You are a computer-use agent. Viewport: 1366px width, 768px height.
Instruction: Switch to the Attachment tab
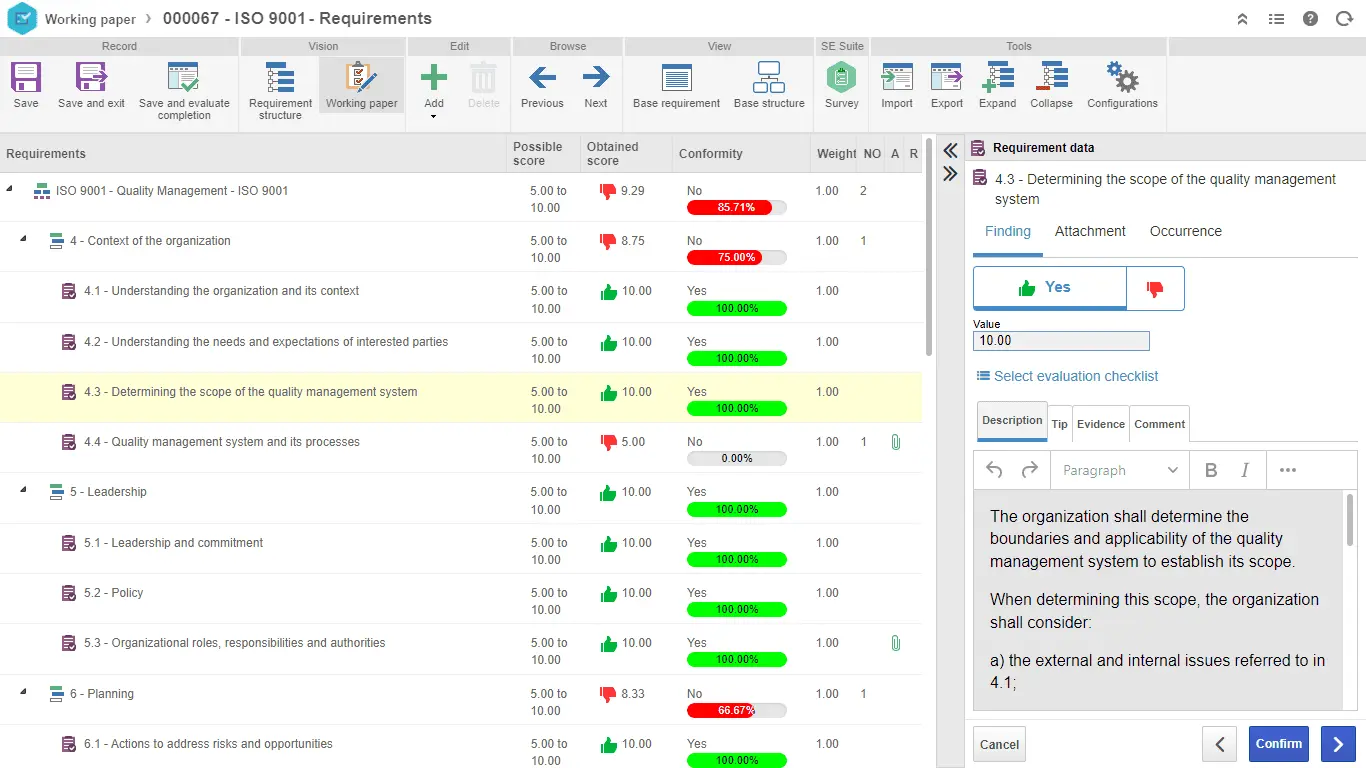(1089, 231)
